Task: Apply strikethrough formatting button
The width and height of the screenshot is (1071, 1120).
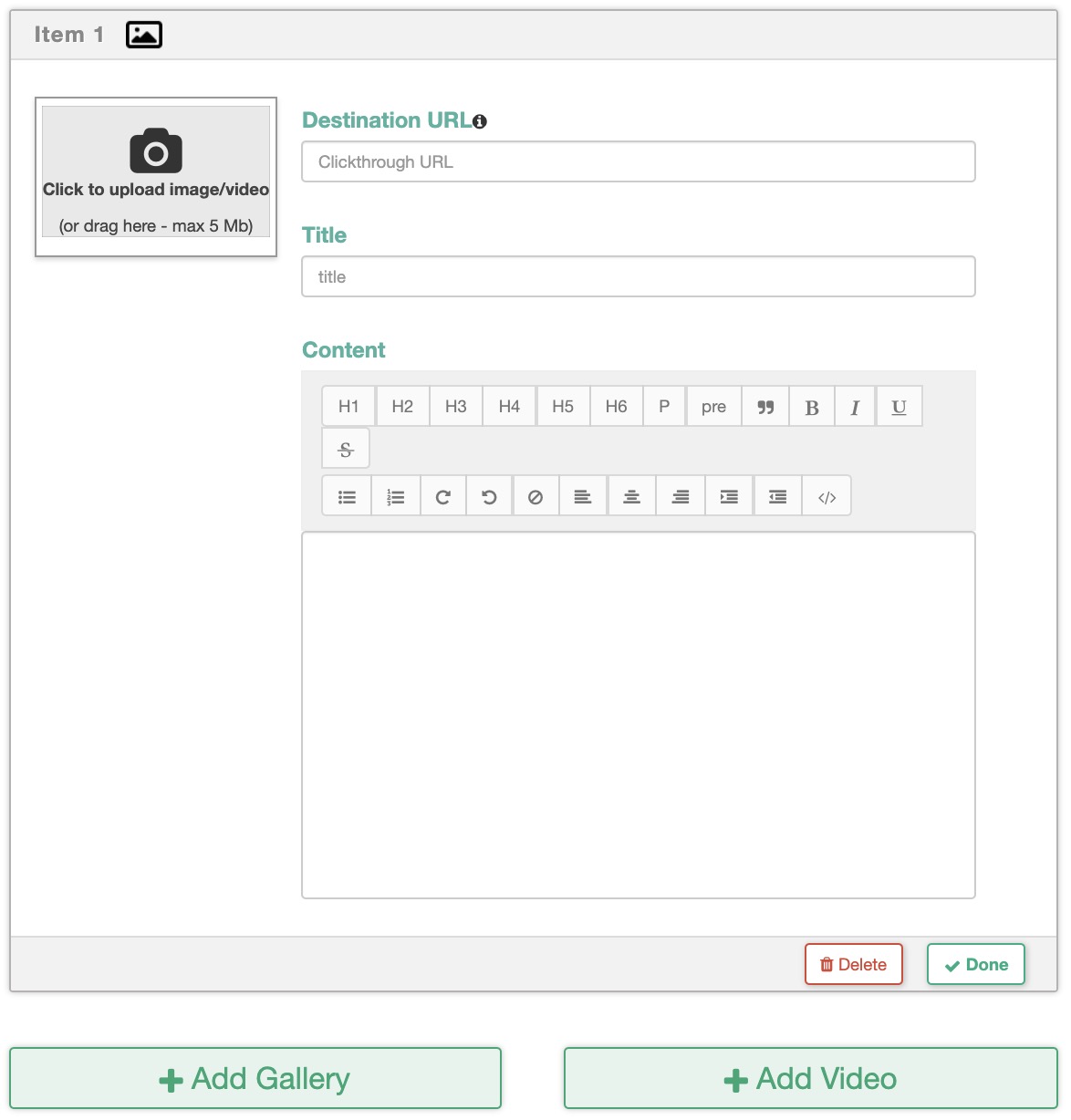Action: click(346, 449)
